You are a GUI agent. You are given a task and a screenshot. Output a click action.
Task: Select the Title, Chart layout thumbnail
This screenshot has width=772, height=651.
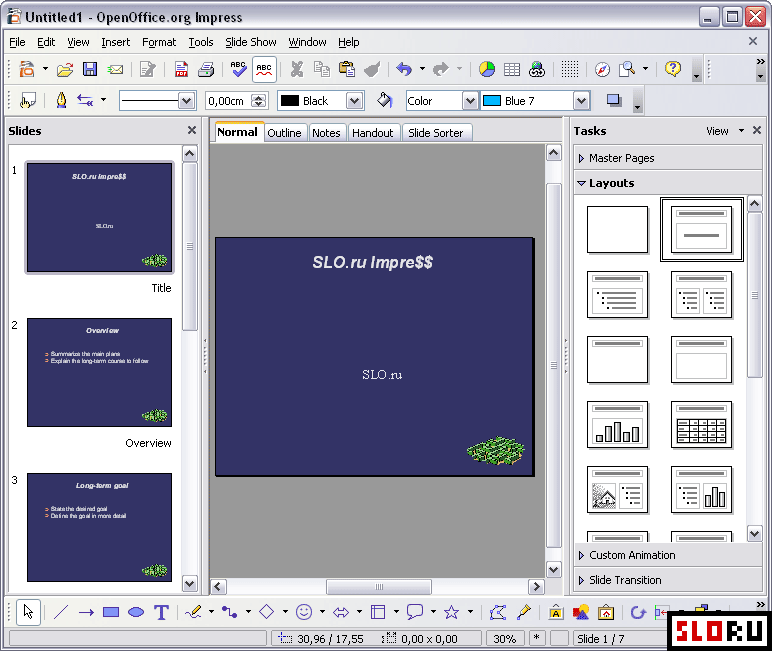[x=617, y=424]
